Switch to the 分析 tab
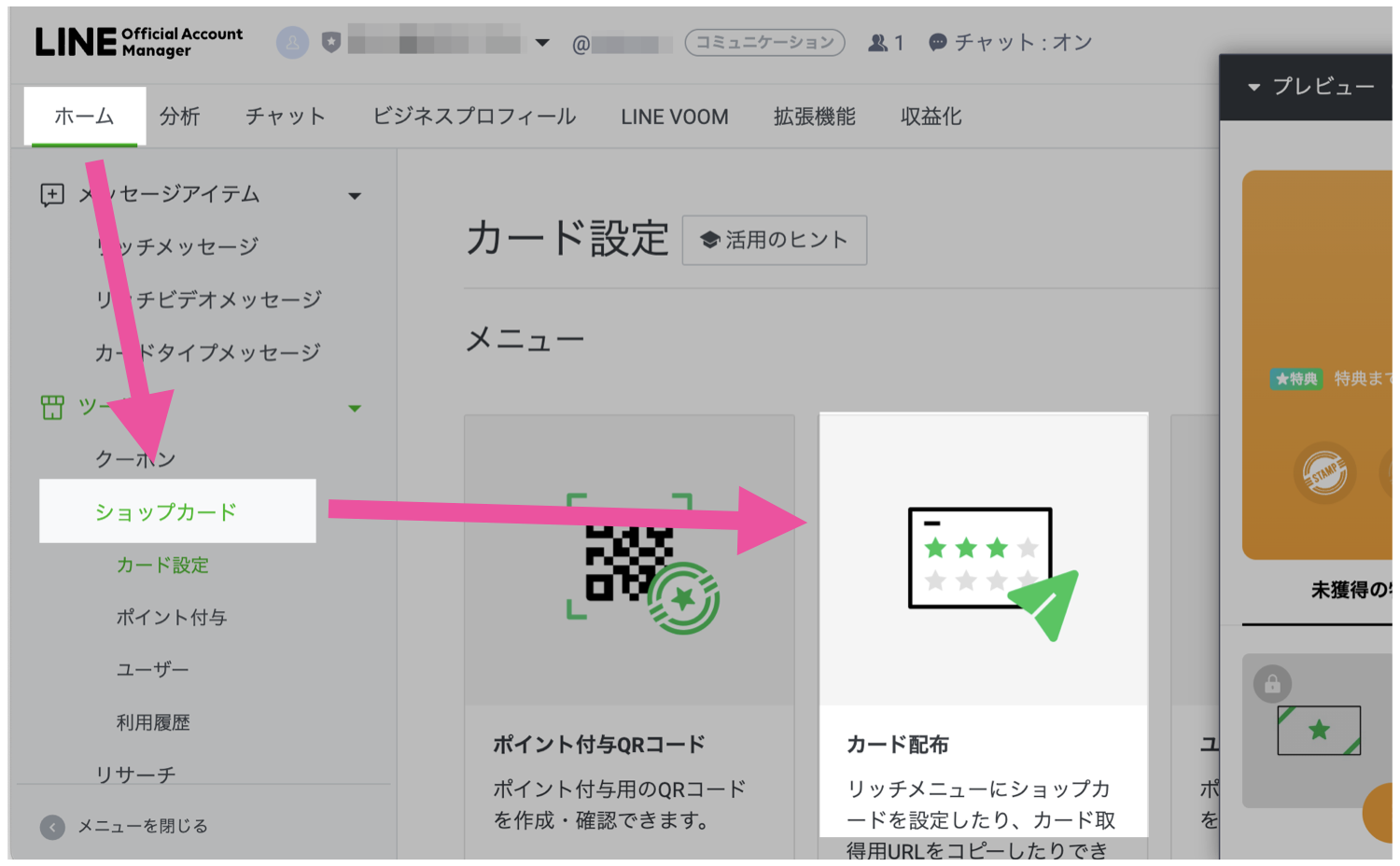 point(180,116)
